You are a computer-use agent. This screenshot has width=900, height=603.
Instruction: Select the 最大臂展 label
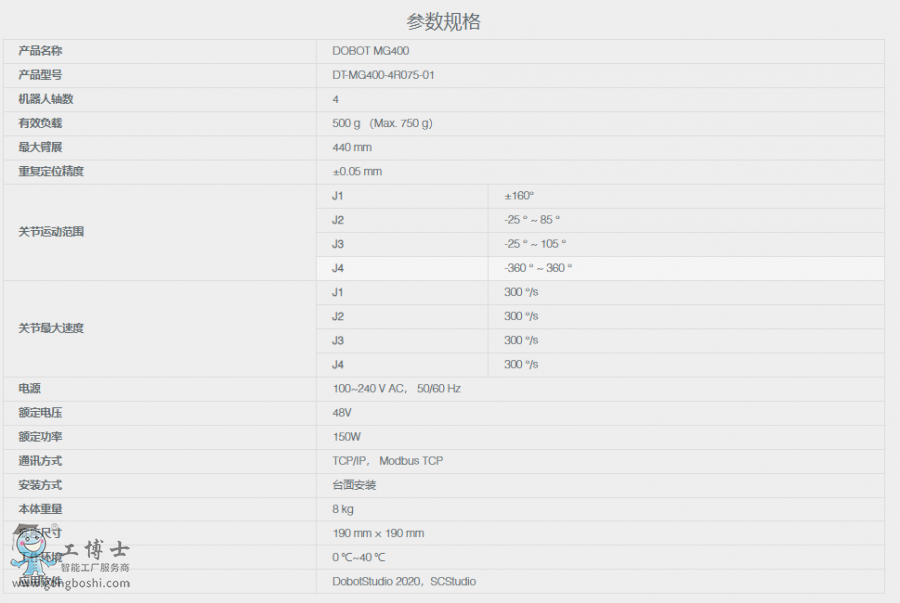coord(40,147)
